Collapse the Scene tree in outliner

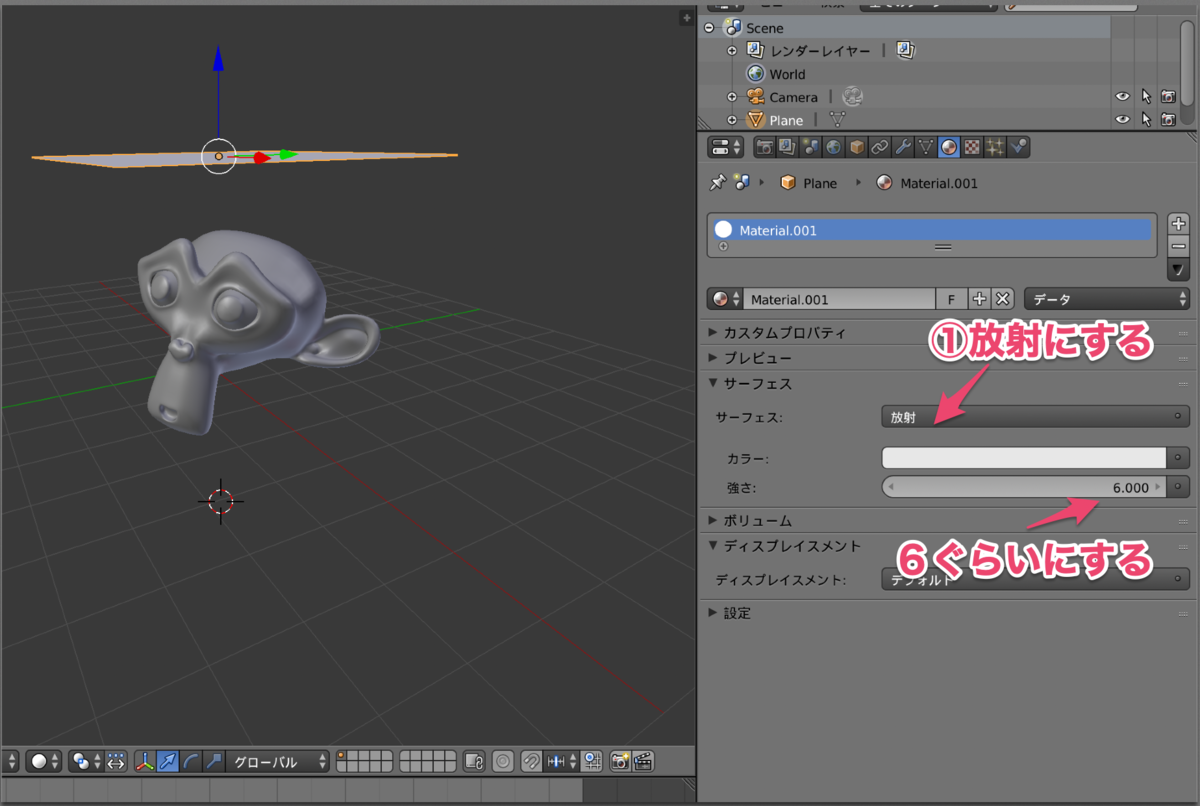click(x=710, y=28)
